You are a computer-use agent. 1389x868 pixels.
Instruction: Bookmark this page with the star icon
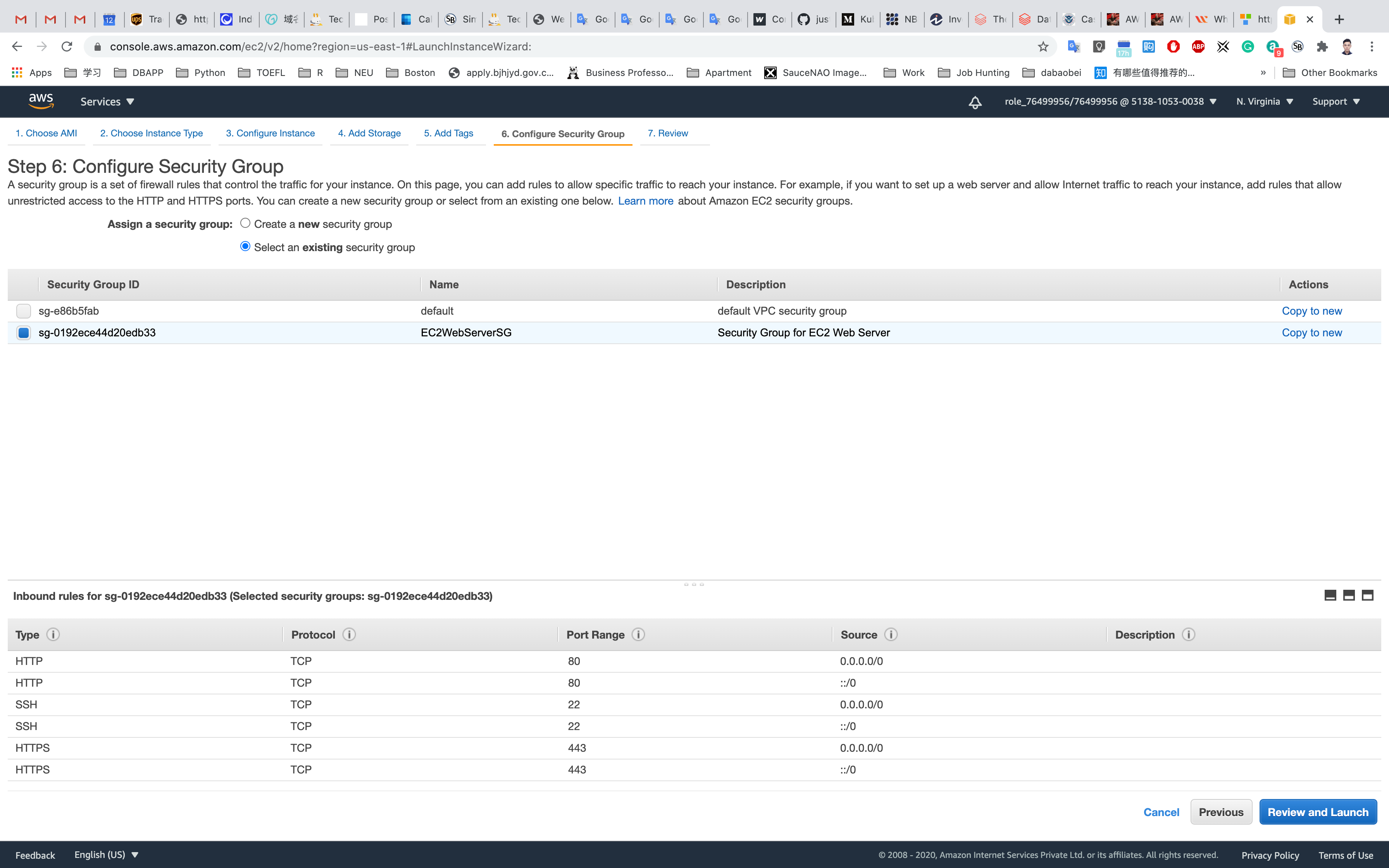click(1043, 46)
